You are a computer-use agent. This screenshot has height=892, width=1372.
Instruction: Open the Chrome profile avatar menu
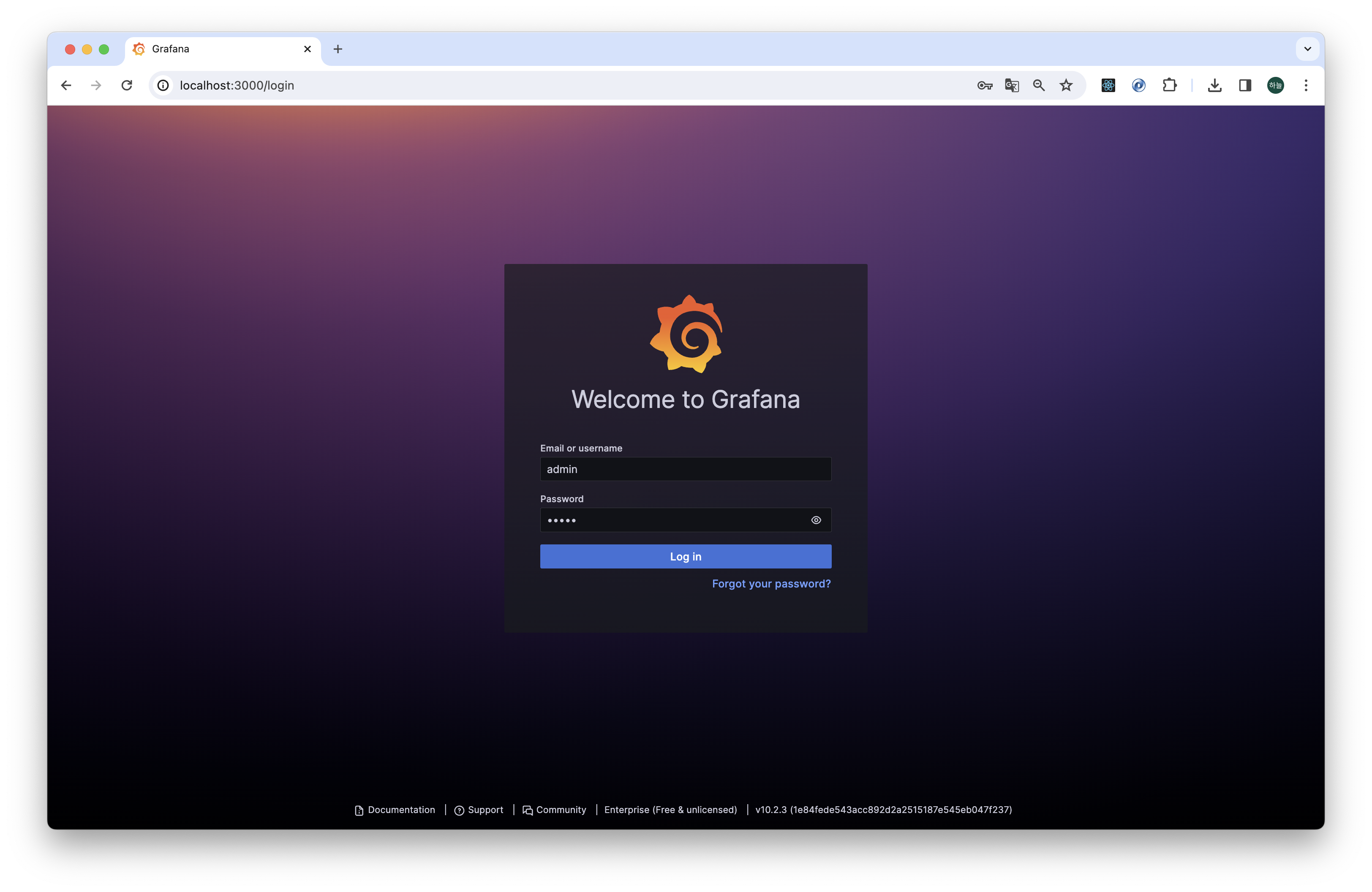[x=1275, y=85]
